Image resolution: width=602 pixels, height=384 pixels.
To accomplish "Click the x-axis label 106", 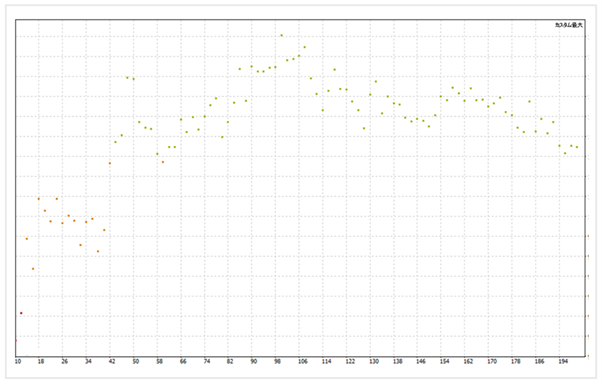I will click(303, 361).
